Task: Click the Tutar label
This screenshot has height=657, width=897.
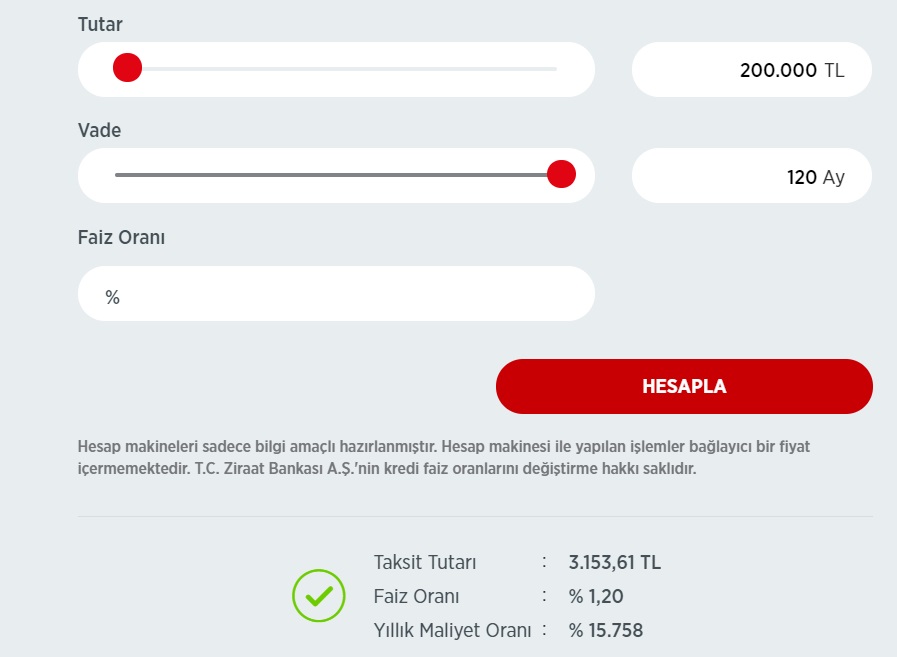Action: pyautogui.click(x=100, y=24)
